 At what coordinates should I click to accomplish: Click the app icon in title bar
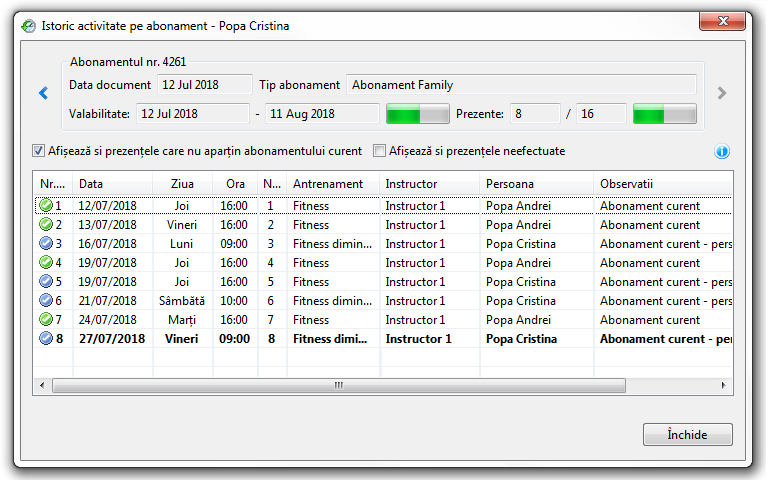click(29, 26)
